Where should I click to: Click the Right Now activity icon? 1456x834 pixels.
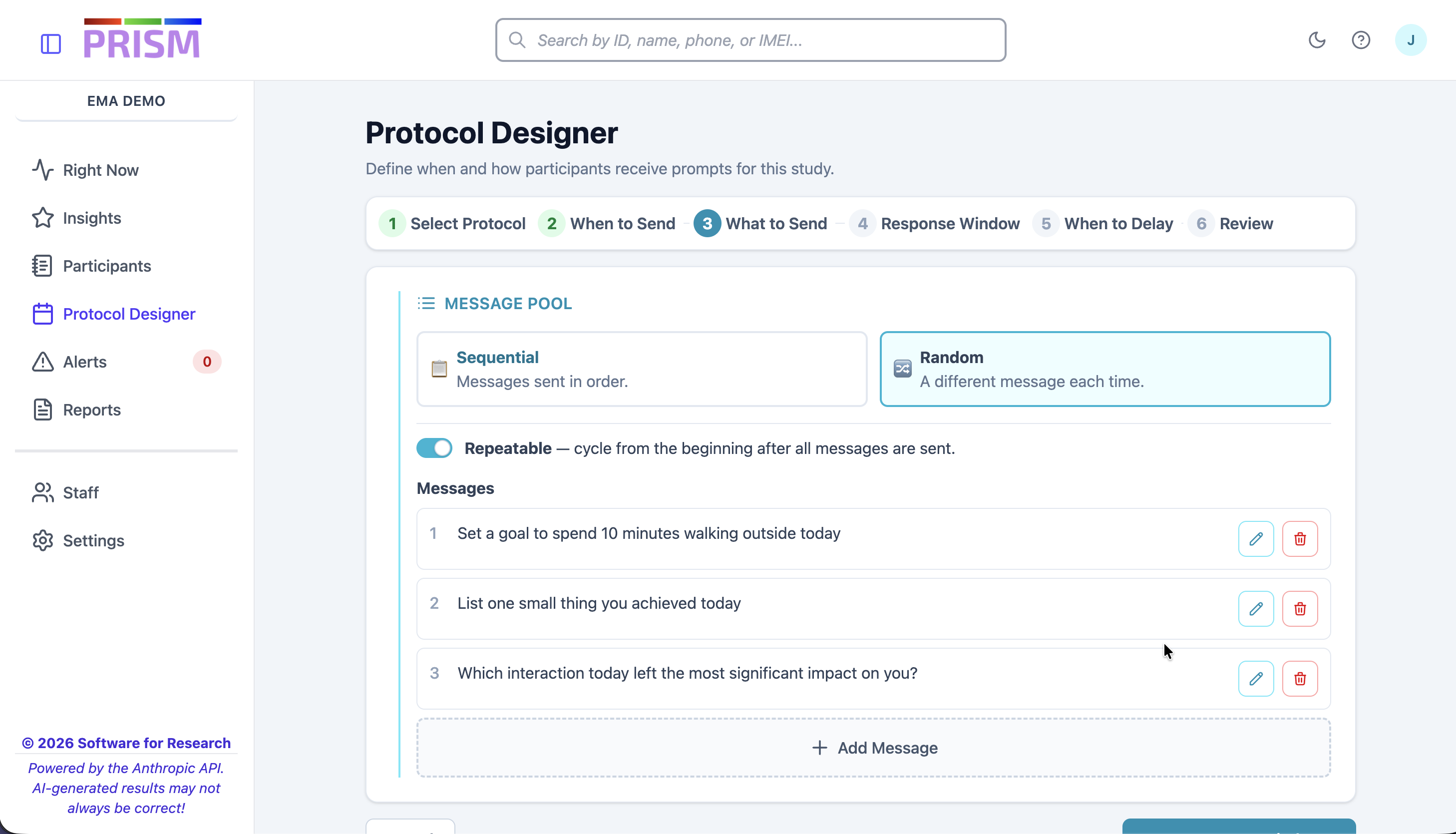(x=42, y=170)
